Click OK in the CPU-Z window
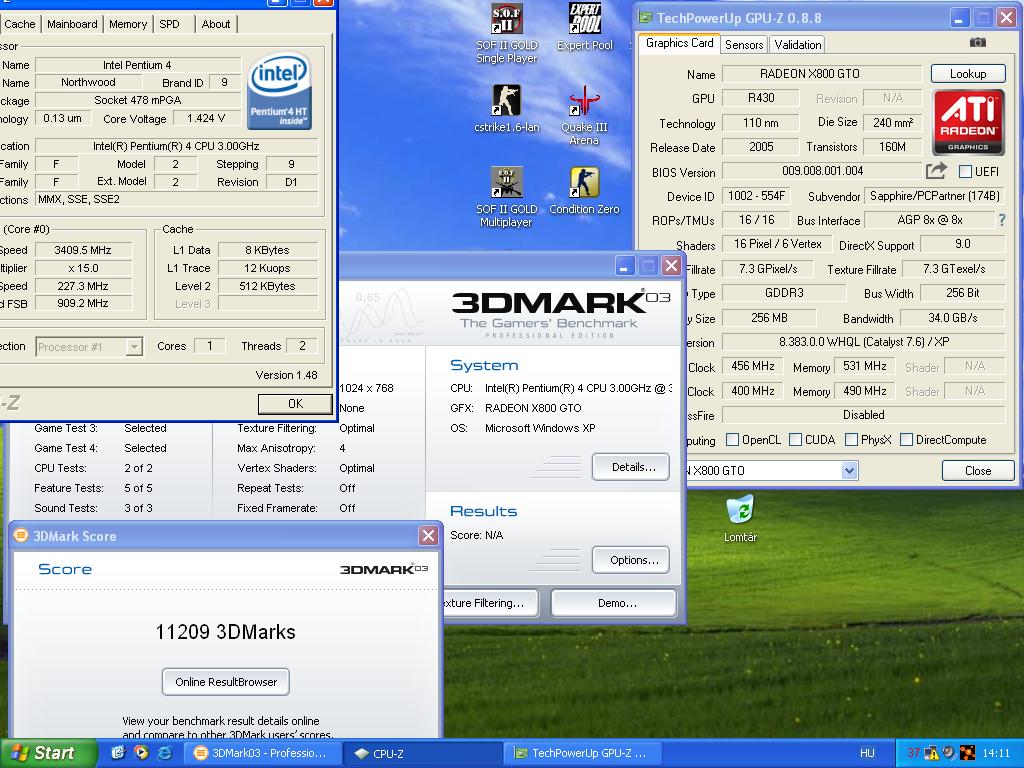The width and height of the screenshot is (1024, 768). (x=295, y=404)
